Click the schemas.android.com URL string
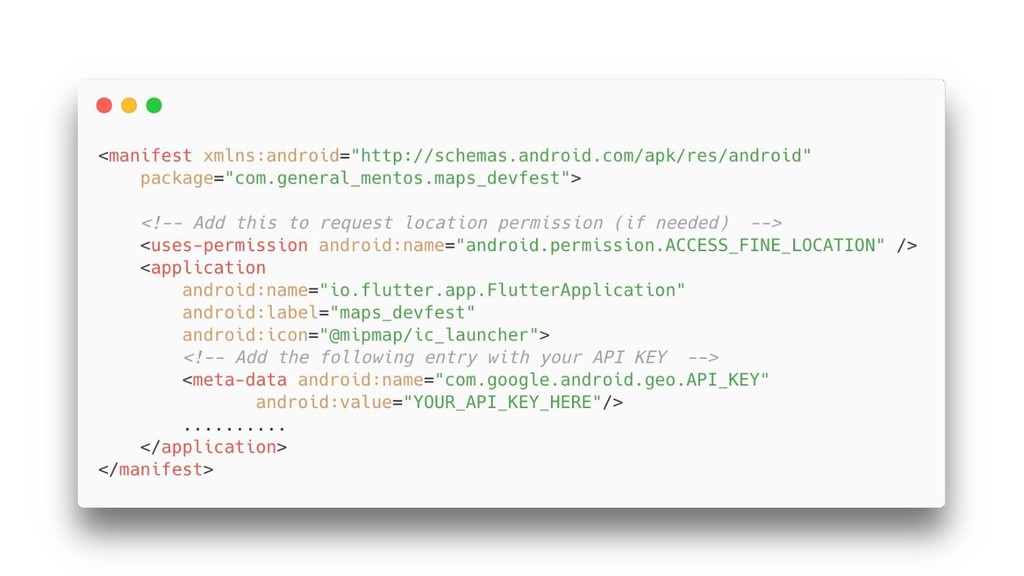 coord(581,155)
